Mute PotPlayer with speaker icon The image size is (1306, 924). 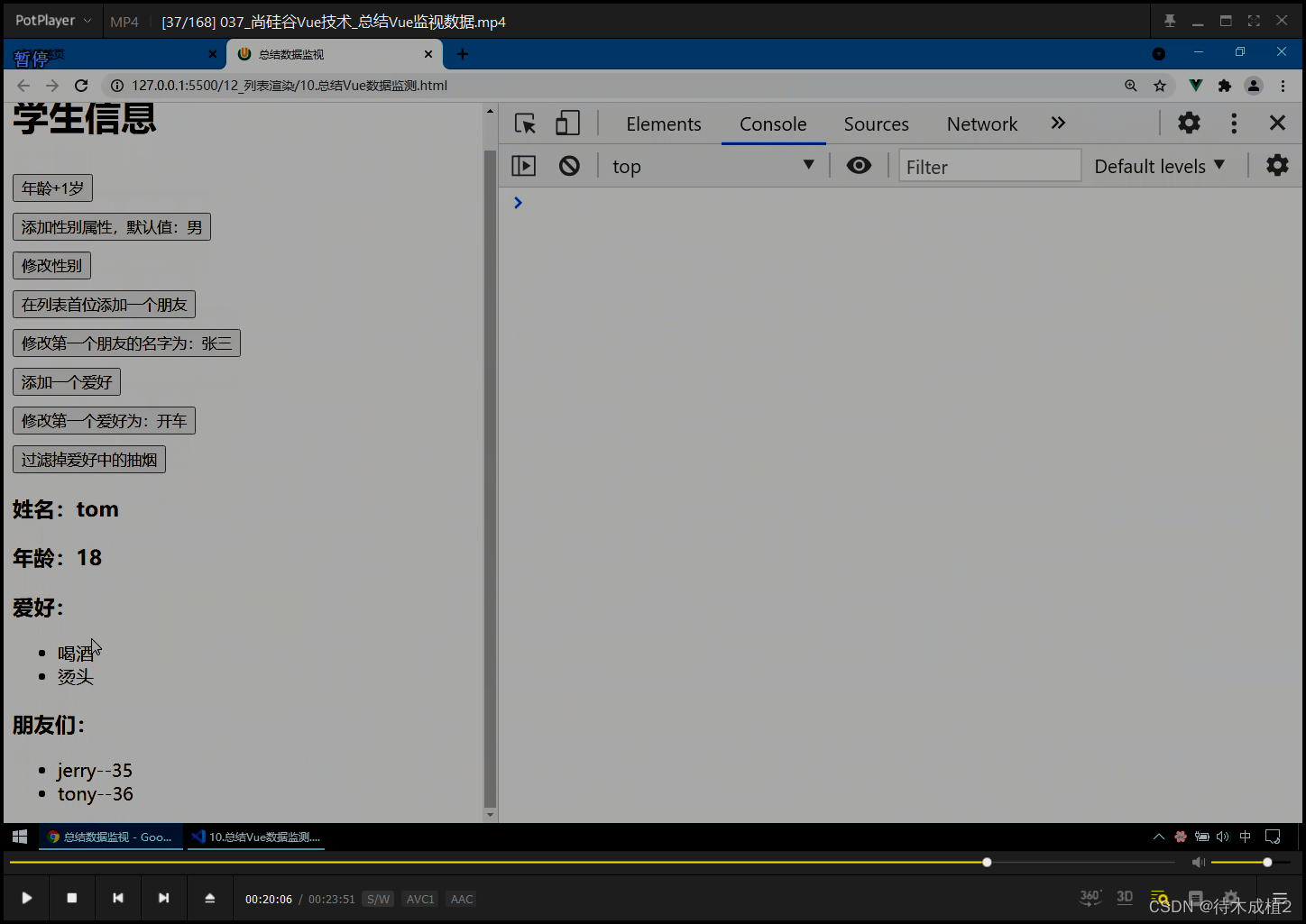click(1198, 863)
